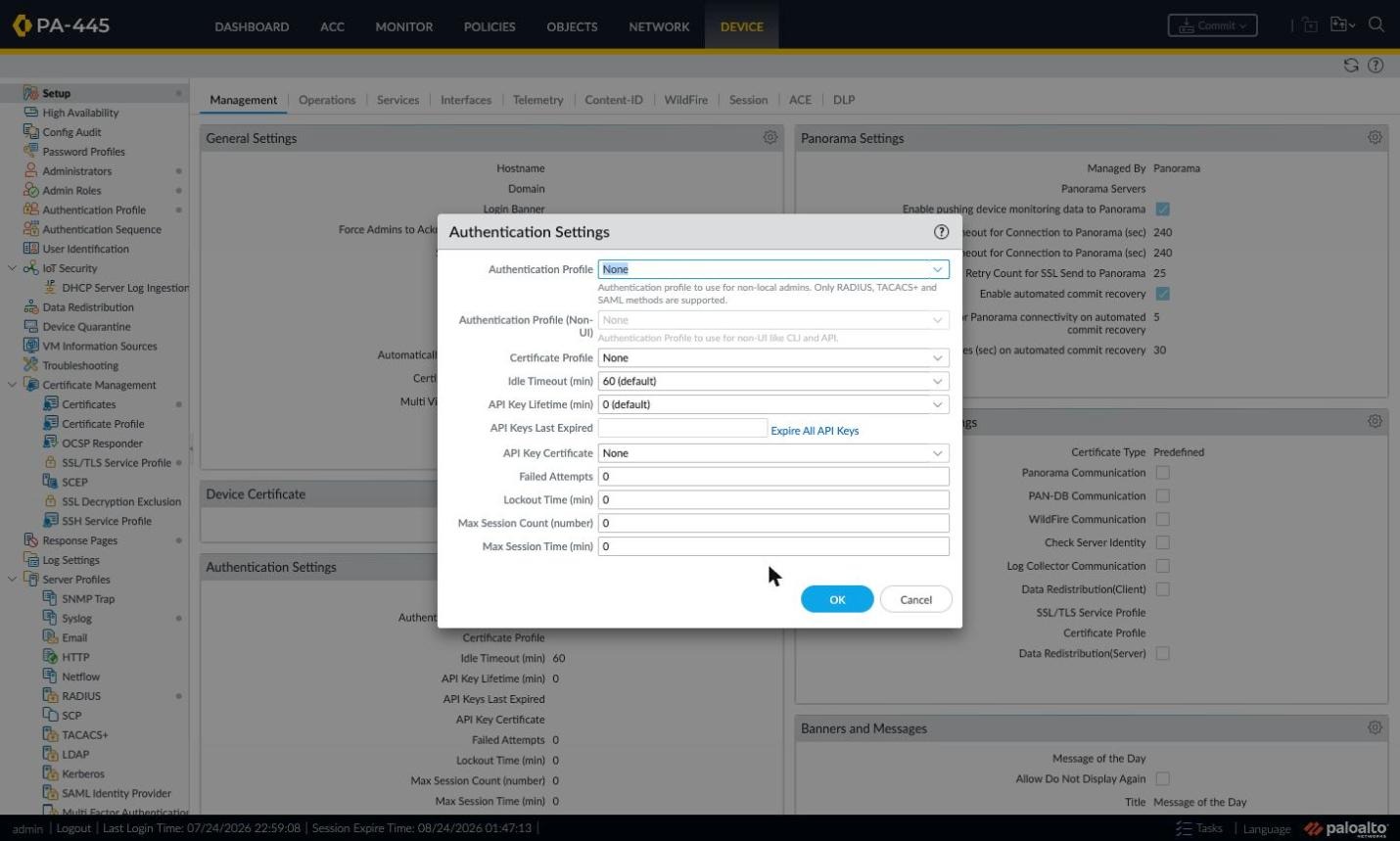The image size is (1400, 841).
Task: Click OK in Authentication Settings
Action: [x=837, y=599]
